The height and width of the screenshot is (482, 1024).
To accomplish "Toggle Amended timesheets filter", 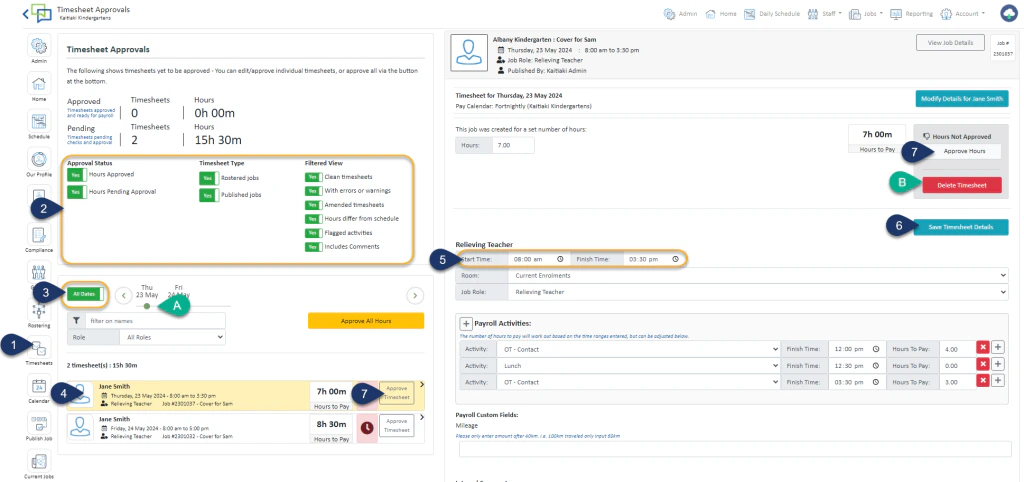I will 313,205.
